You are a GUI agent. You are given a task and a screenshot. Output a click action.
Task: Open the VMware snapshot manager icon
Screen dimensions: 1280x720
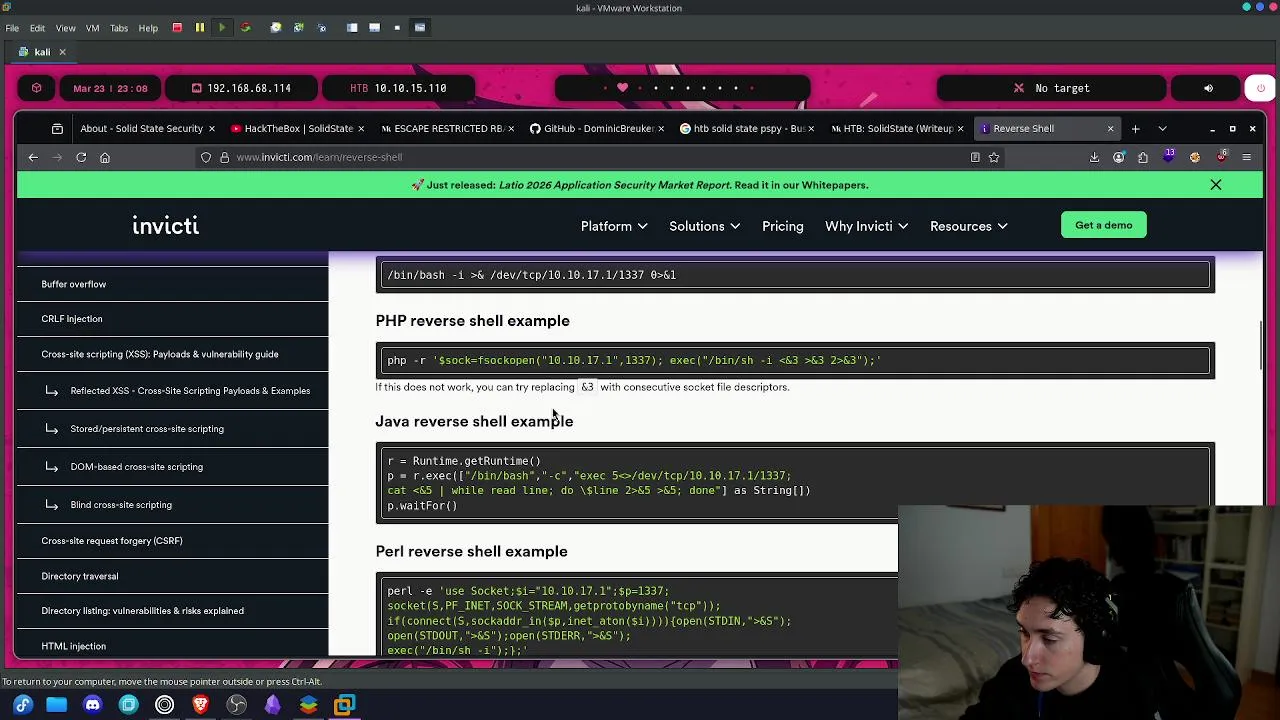[x=321, y=28]
